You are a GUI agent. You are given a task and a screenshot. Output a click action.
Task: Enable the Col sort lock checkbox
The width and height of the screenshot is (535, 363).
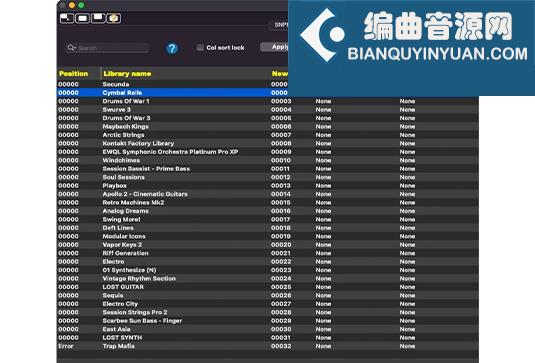(200, 47)
